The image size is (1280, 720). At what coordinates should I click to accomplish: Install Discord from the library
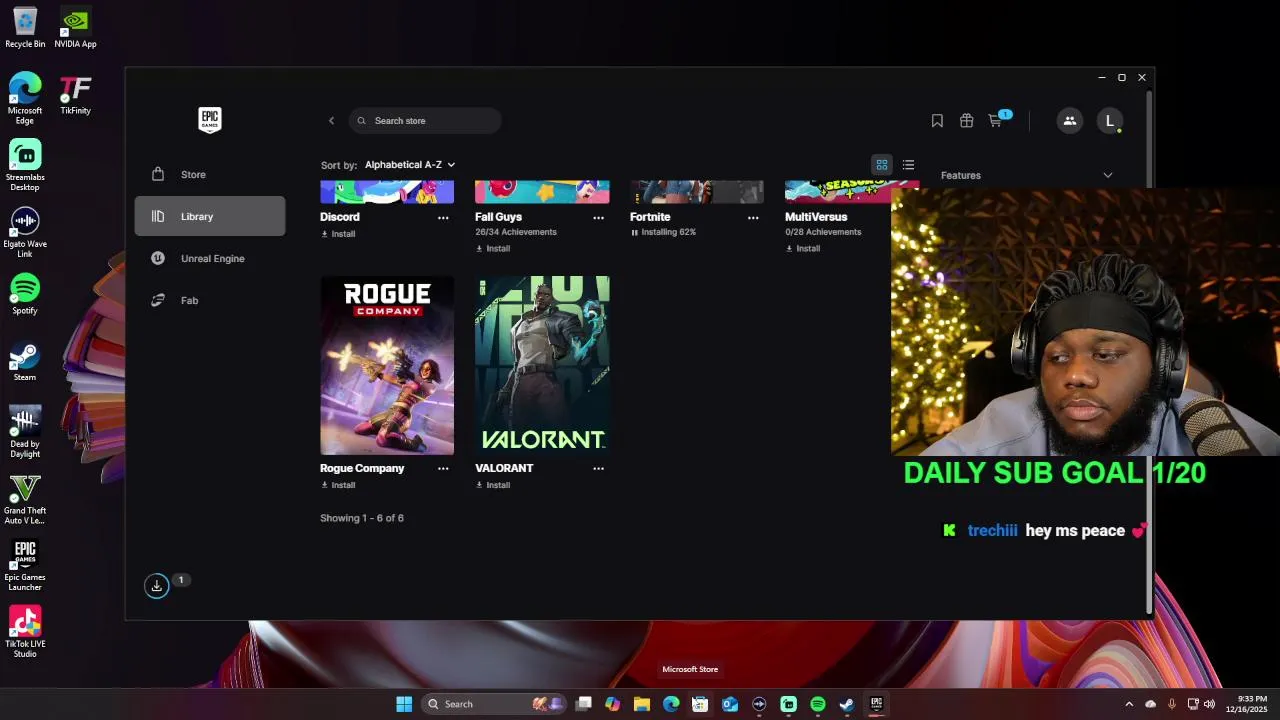coord(338,234)
